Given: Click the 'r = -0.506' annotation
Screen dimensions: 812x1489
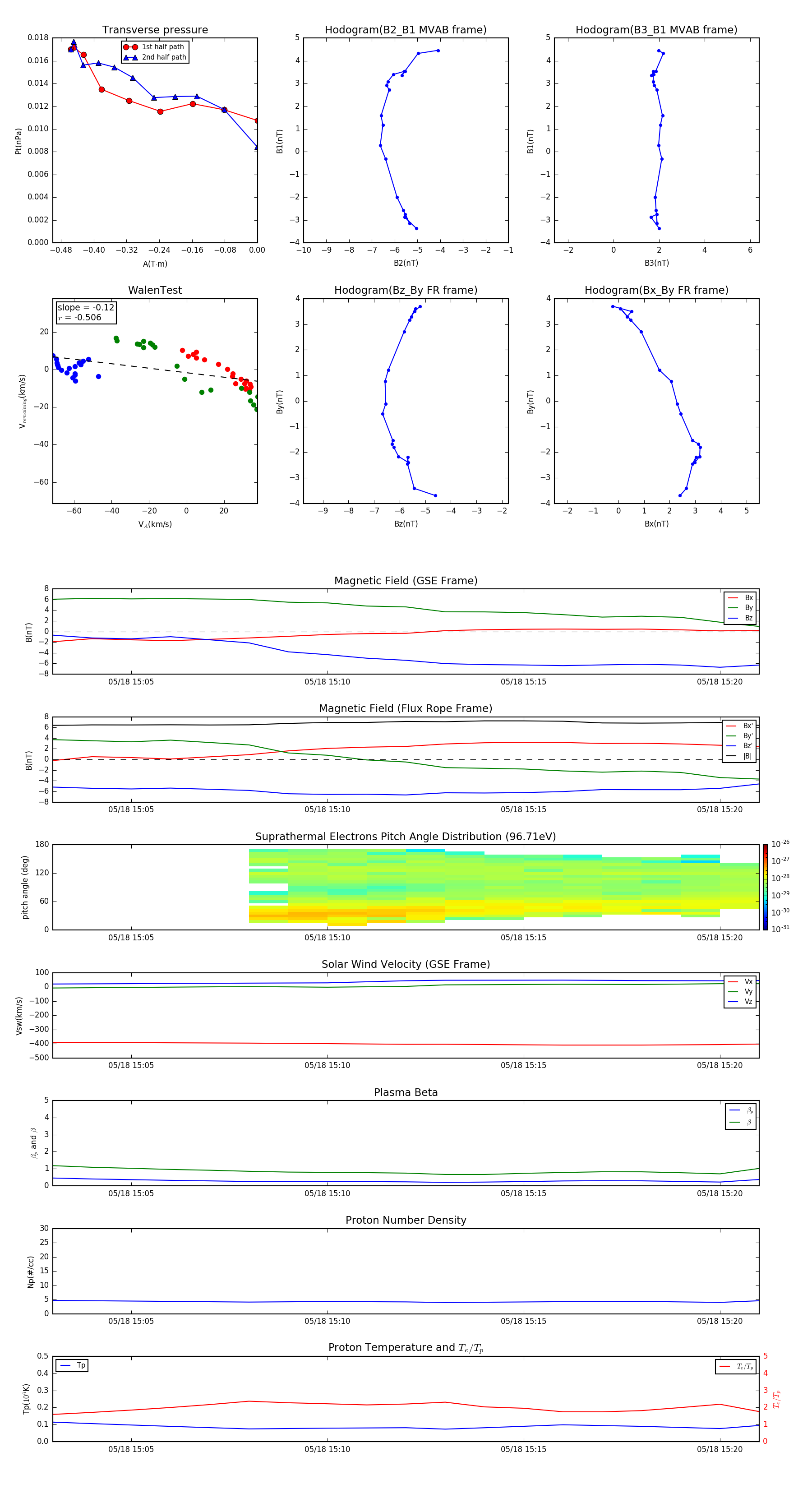Looking at the screenshot, I should [x=79, y=317].
